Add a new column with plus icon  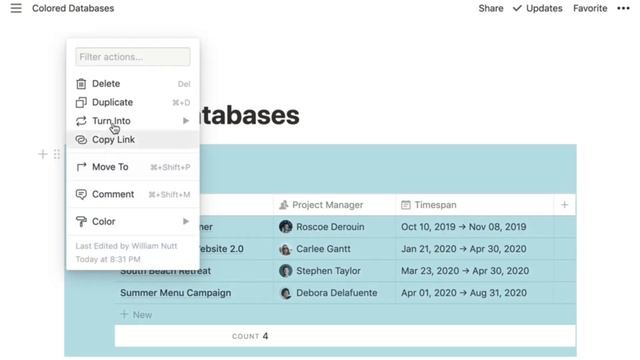564,205
